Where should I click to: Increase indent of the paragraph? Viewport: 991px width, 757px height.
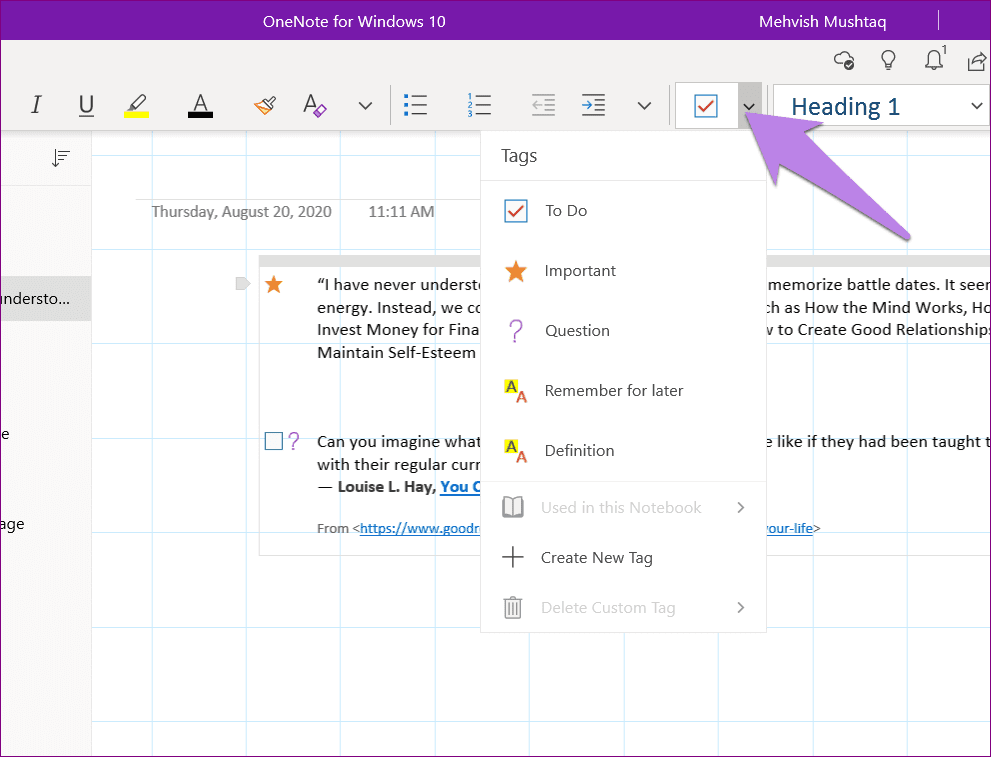tap(593, 105)
